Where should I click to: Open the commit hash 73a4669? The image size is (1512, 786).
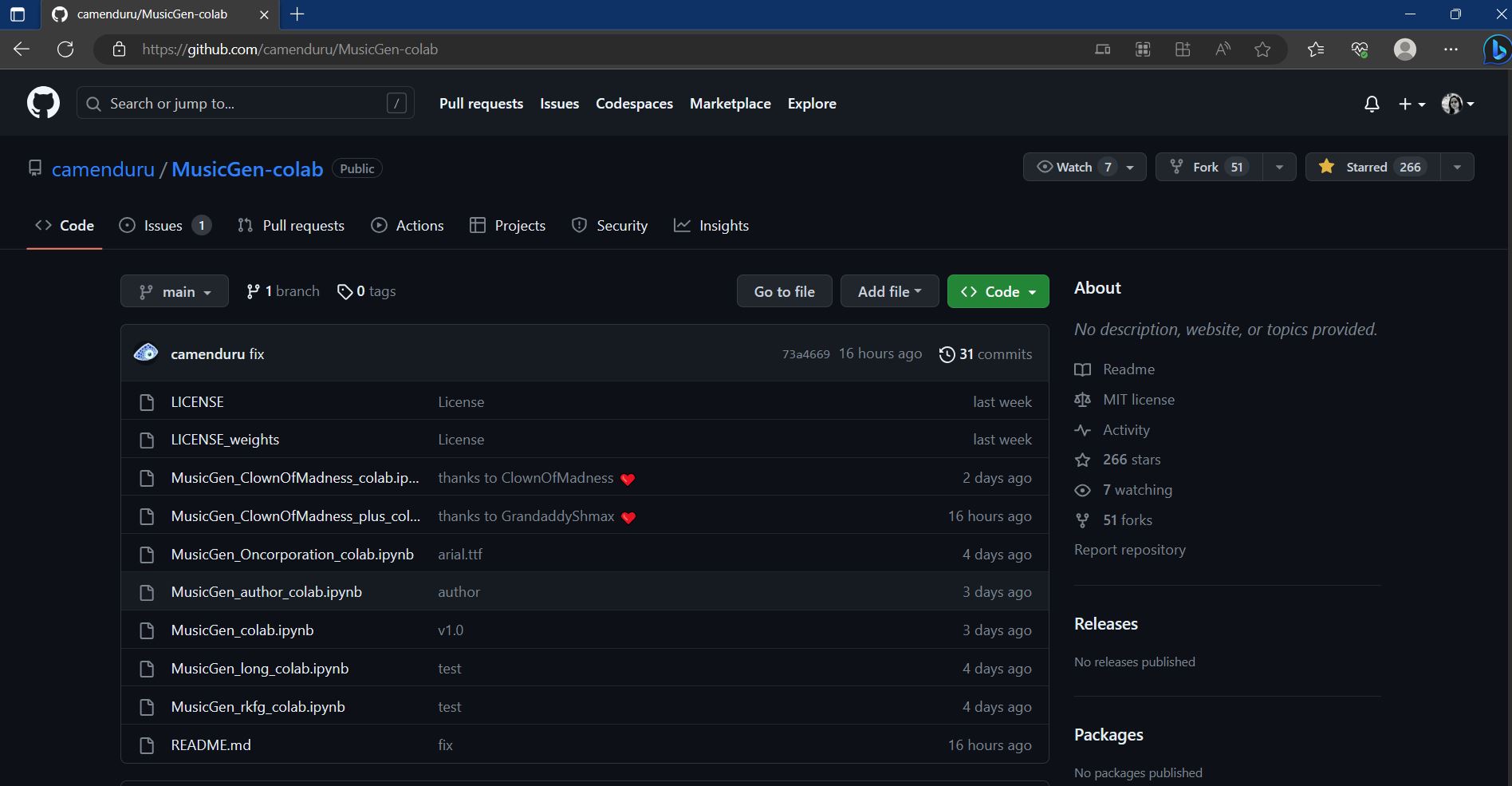click(x=805, y=354)
